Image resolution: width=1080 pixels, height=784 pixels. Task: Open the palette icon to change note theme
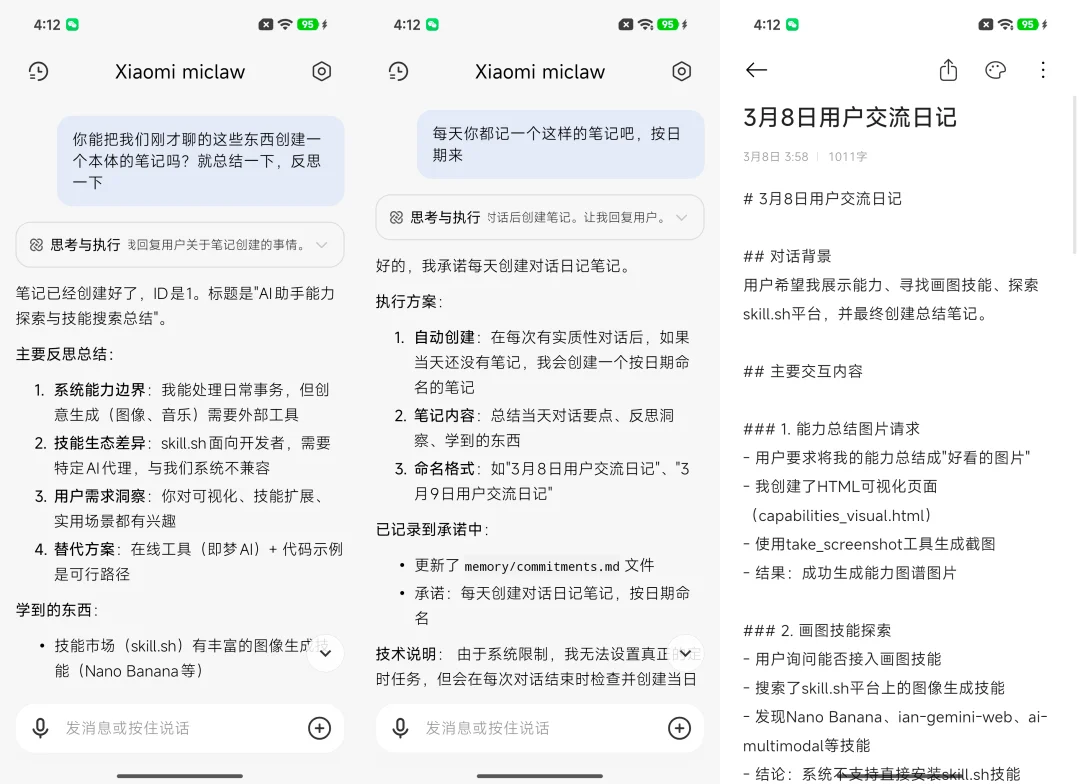995,70
